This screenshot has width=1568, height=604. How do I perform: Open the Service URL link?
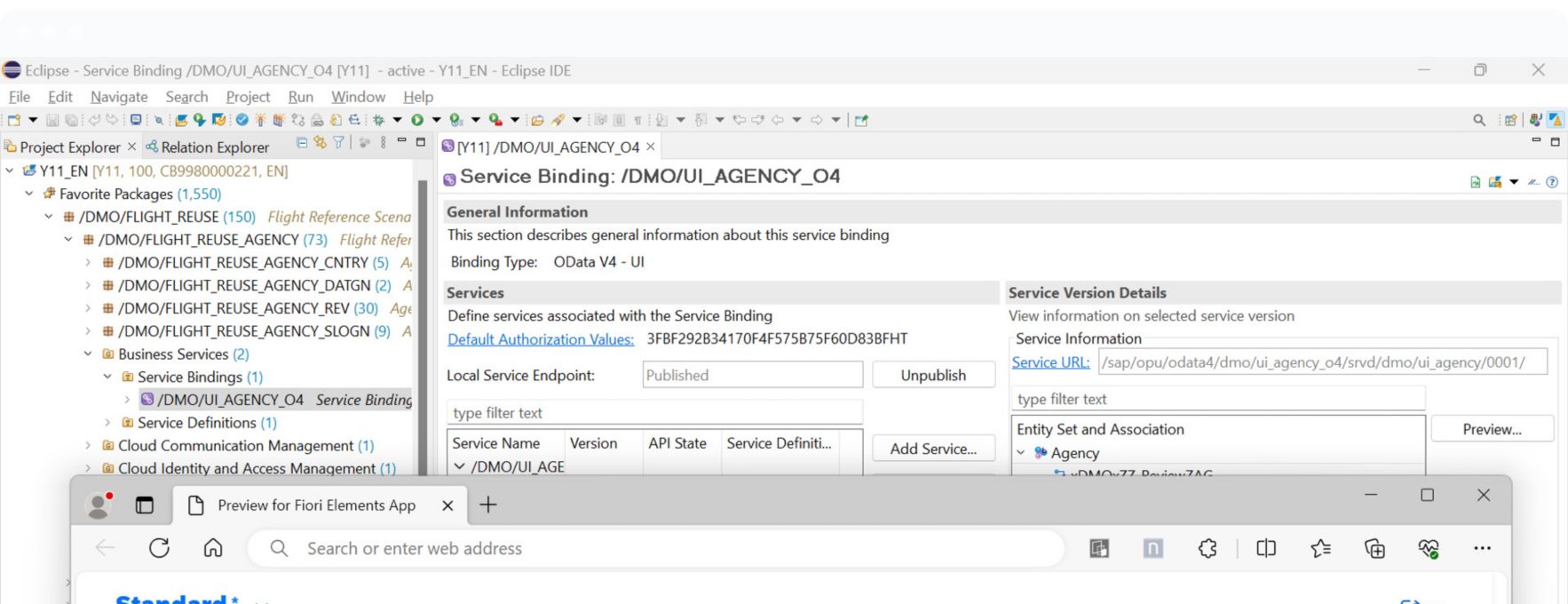pos(1050,362)
